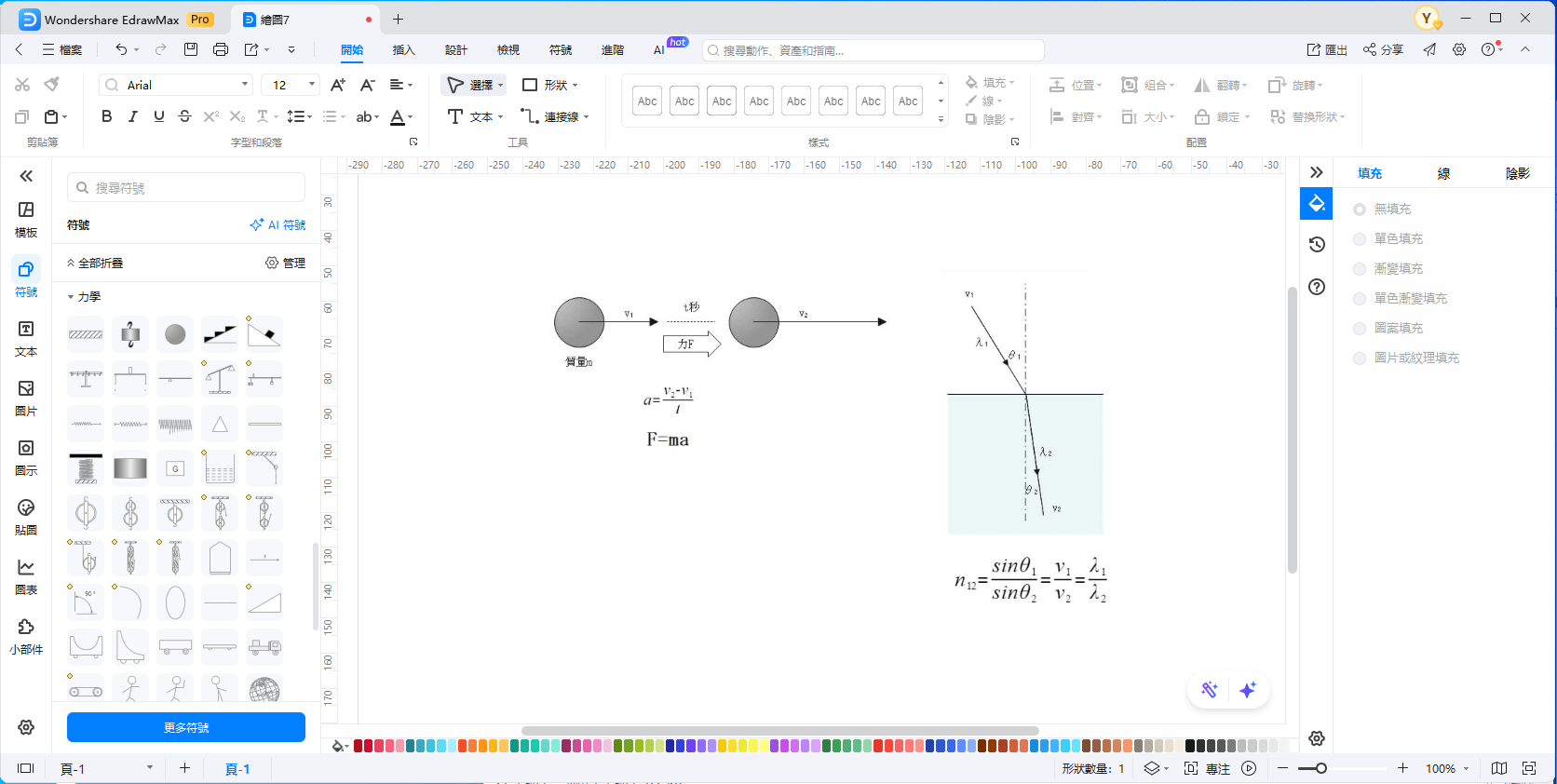The height and width of the screenshot is (784, 1557).
Task: Click the 搜尋符號 symbol search field
Action: (186, 188)
